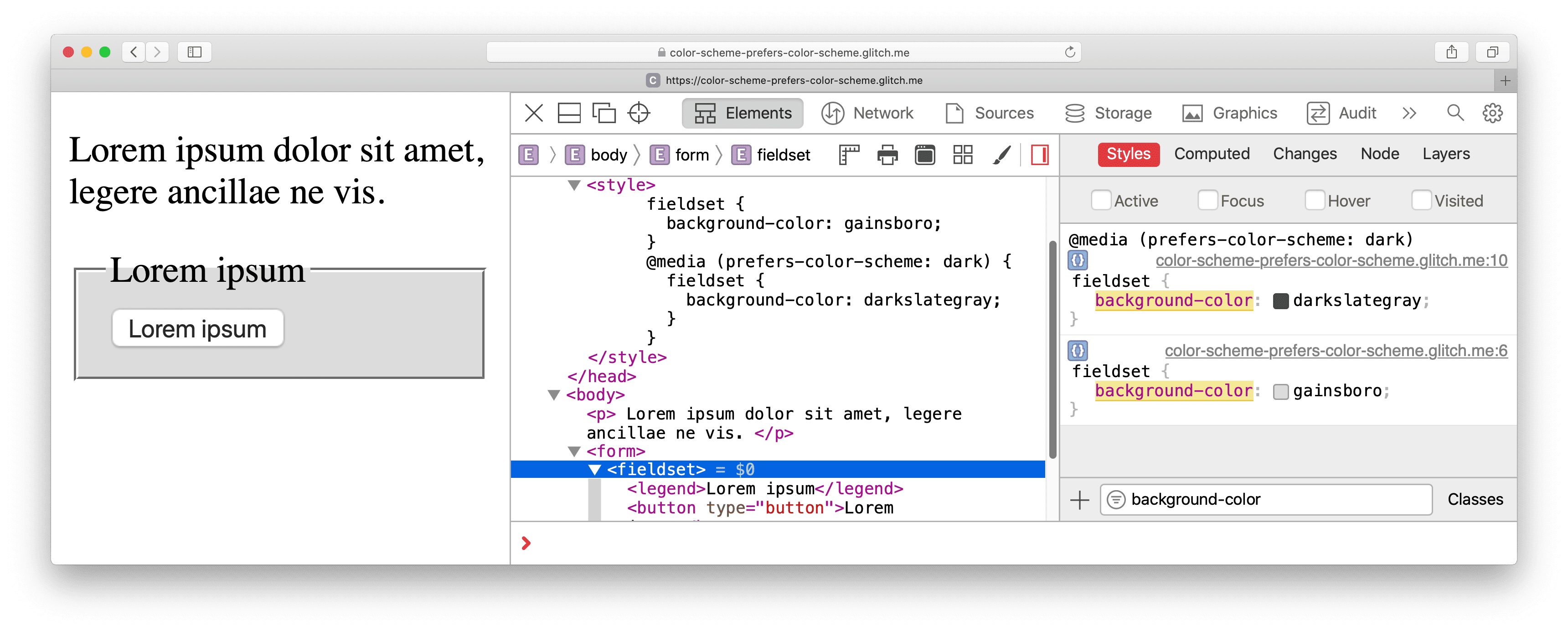Image resolution: width=1568 pixels, height=632 pixels.
Task: Click the background-color input field
Action: (1270, 499)
